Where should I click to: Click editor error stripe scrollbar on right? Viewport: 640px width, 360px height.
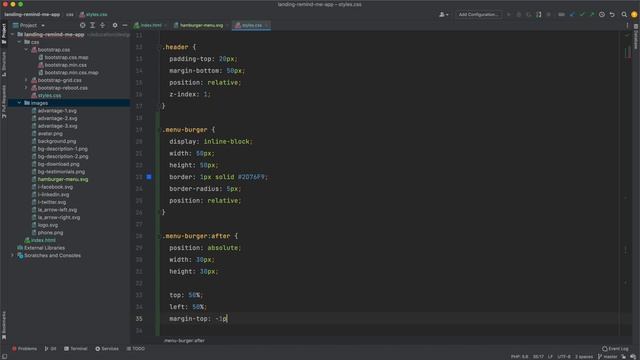[628, 184]
